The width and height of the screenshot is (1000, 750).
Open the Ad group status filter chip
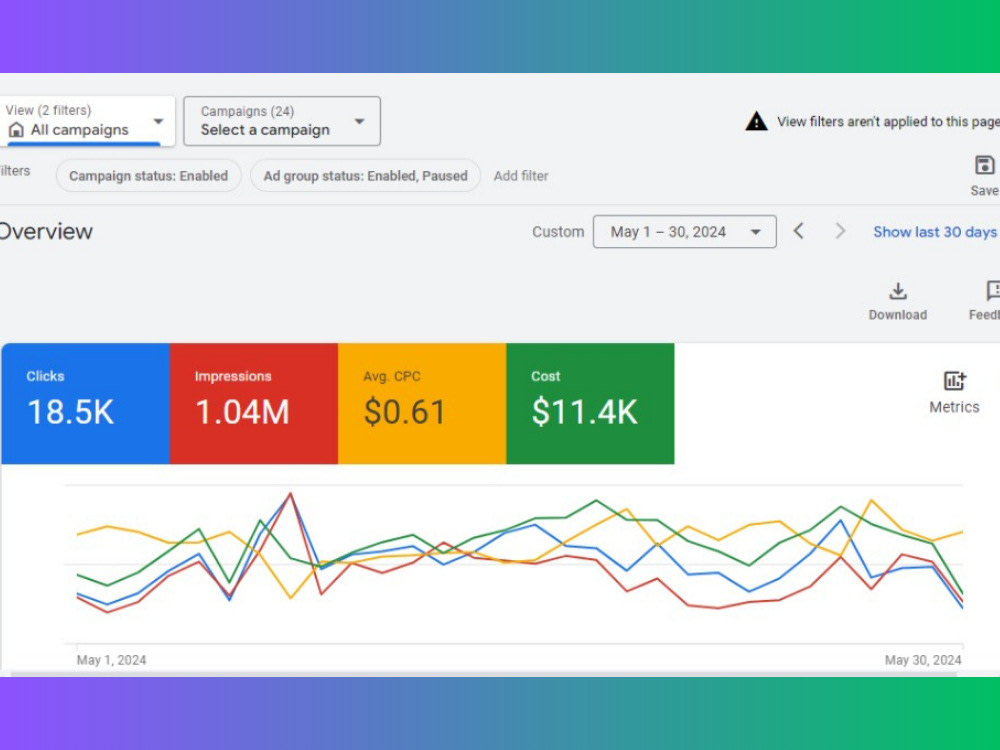point(365,175)
